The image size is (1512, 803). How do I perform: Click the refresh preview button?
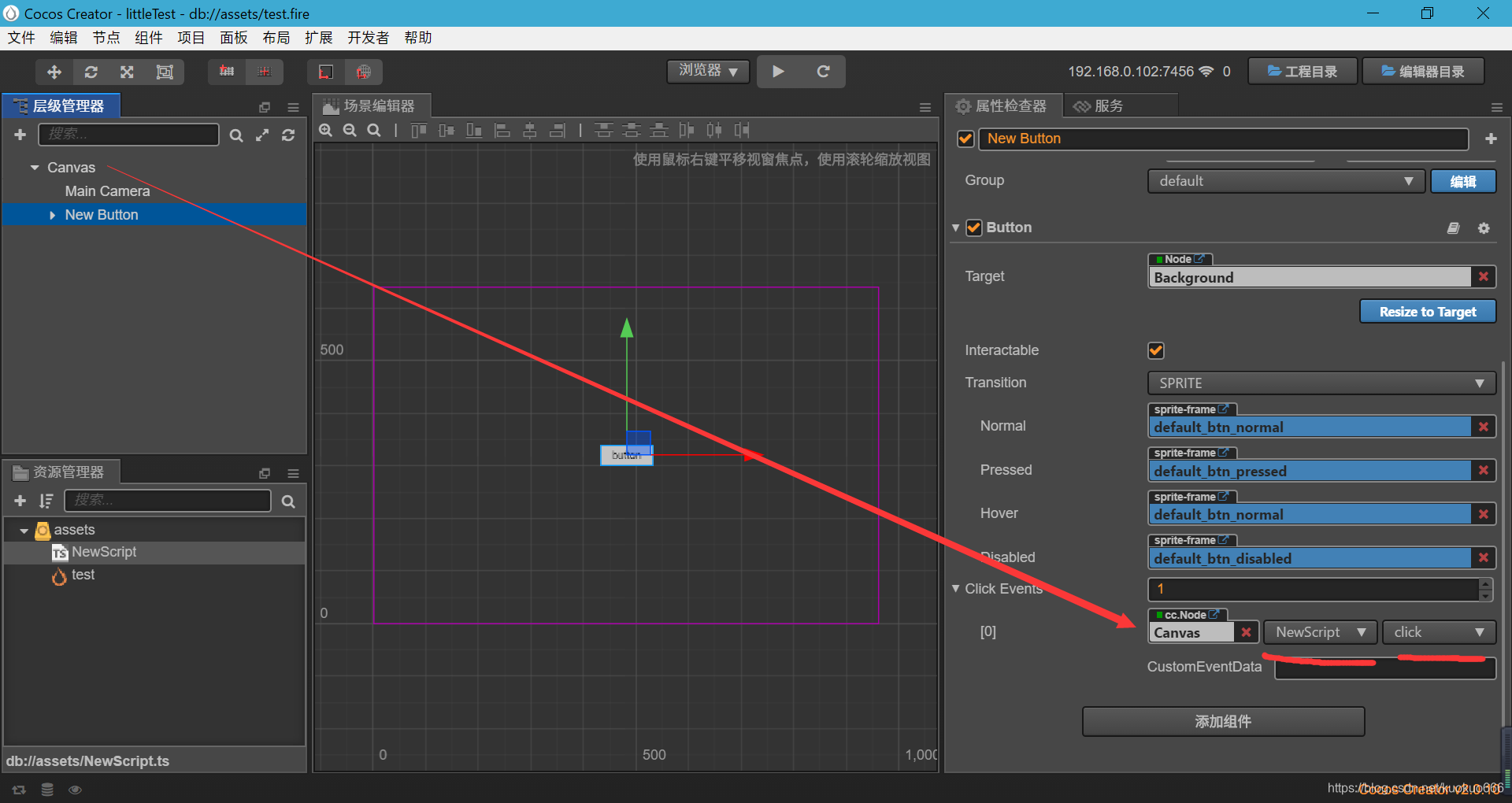(x=824, y=72)
